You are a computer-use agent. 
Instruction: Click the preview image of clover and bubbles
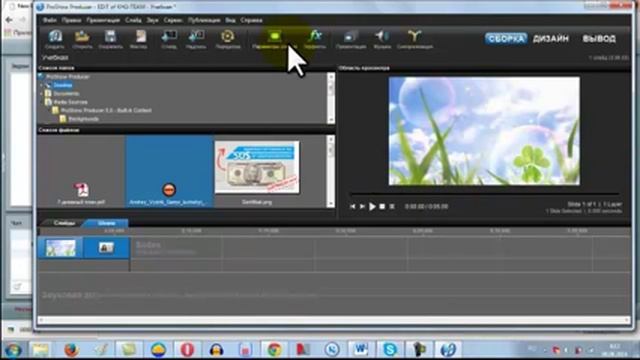[x=484, y=131]
